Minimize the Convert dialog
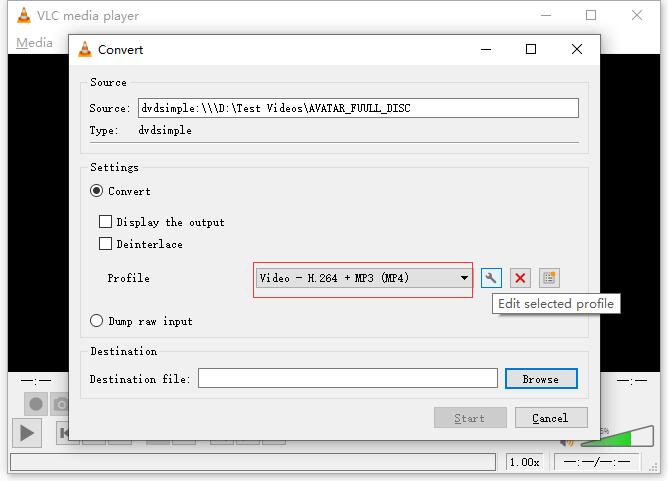 (x=486, y=49)
